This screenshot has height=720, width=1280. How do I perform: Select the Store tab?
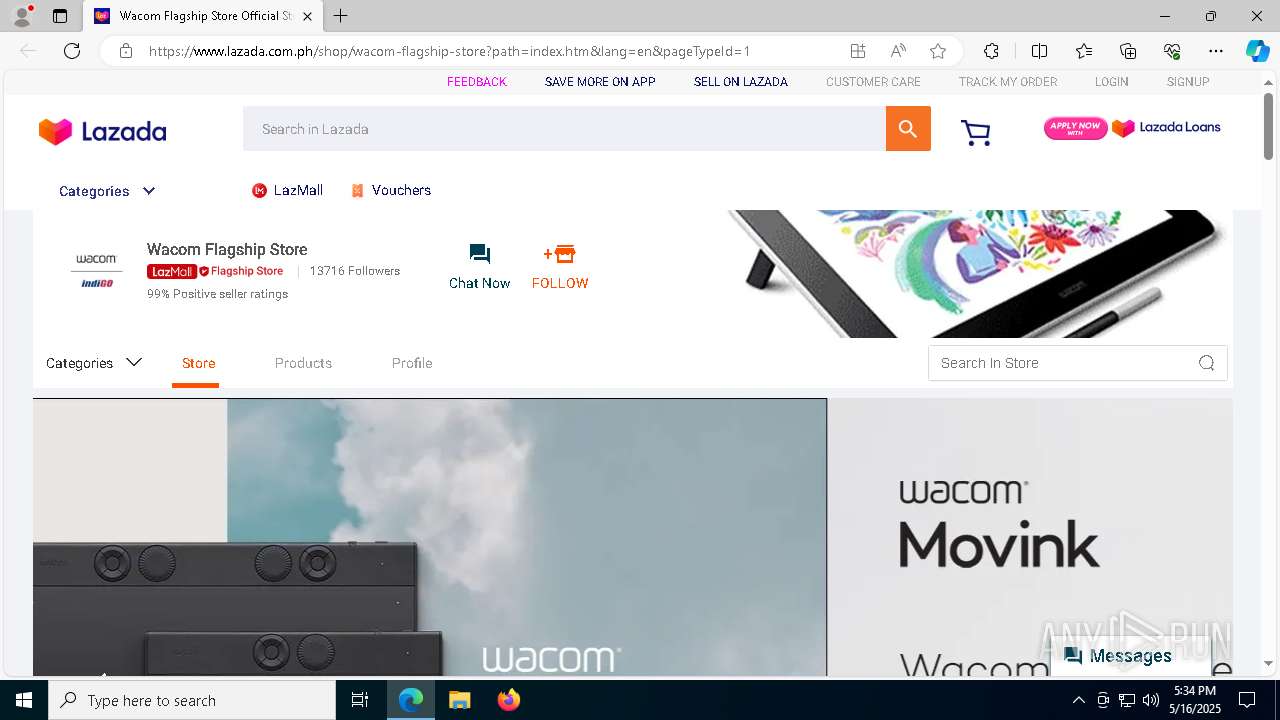coord(198,363)
